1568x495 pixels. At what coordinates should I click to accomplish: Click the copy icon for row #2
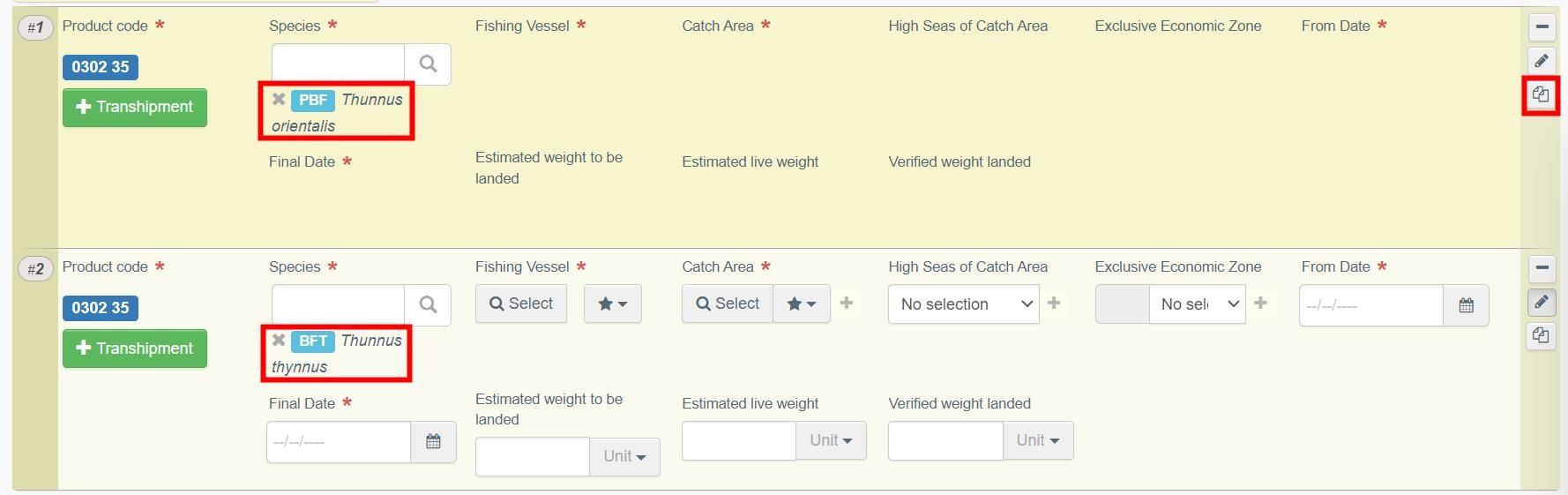click(1541, 336)
